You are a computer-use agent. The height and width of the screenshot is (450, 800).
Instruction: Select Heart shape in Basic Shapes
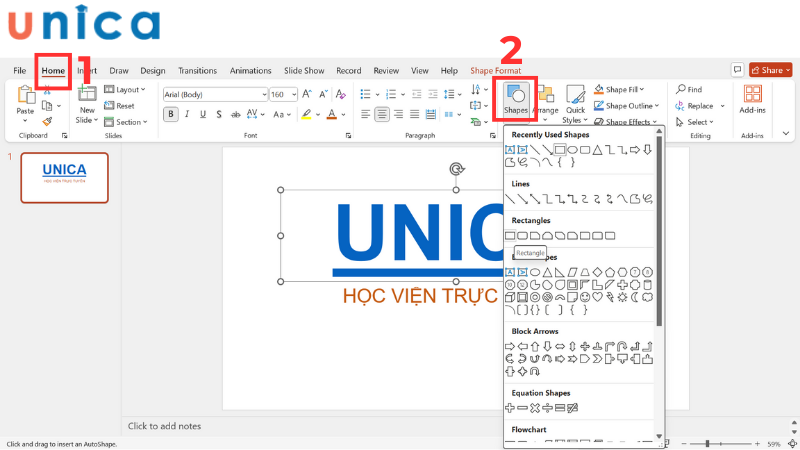click(x=597, y=297)
